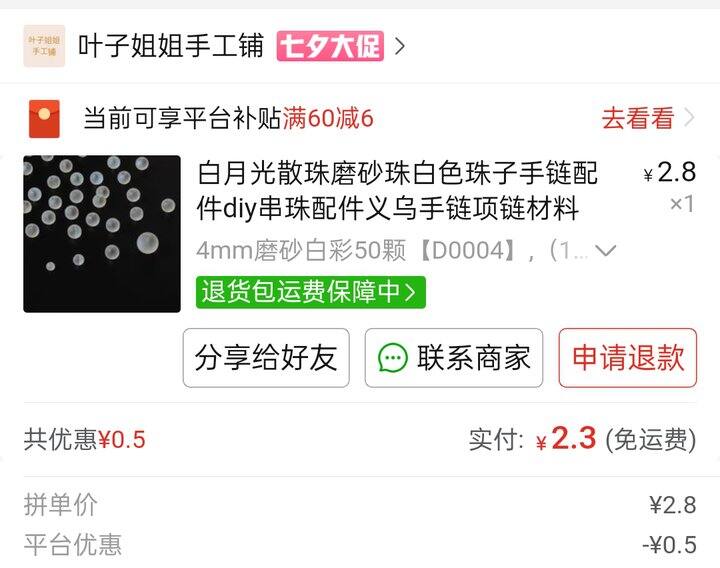
Task: Click 分享给好友 button
Action: pyautogui.click(x=266, y=358)
